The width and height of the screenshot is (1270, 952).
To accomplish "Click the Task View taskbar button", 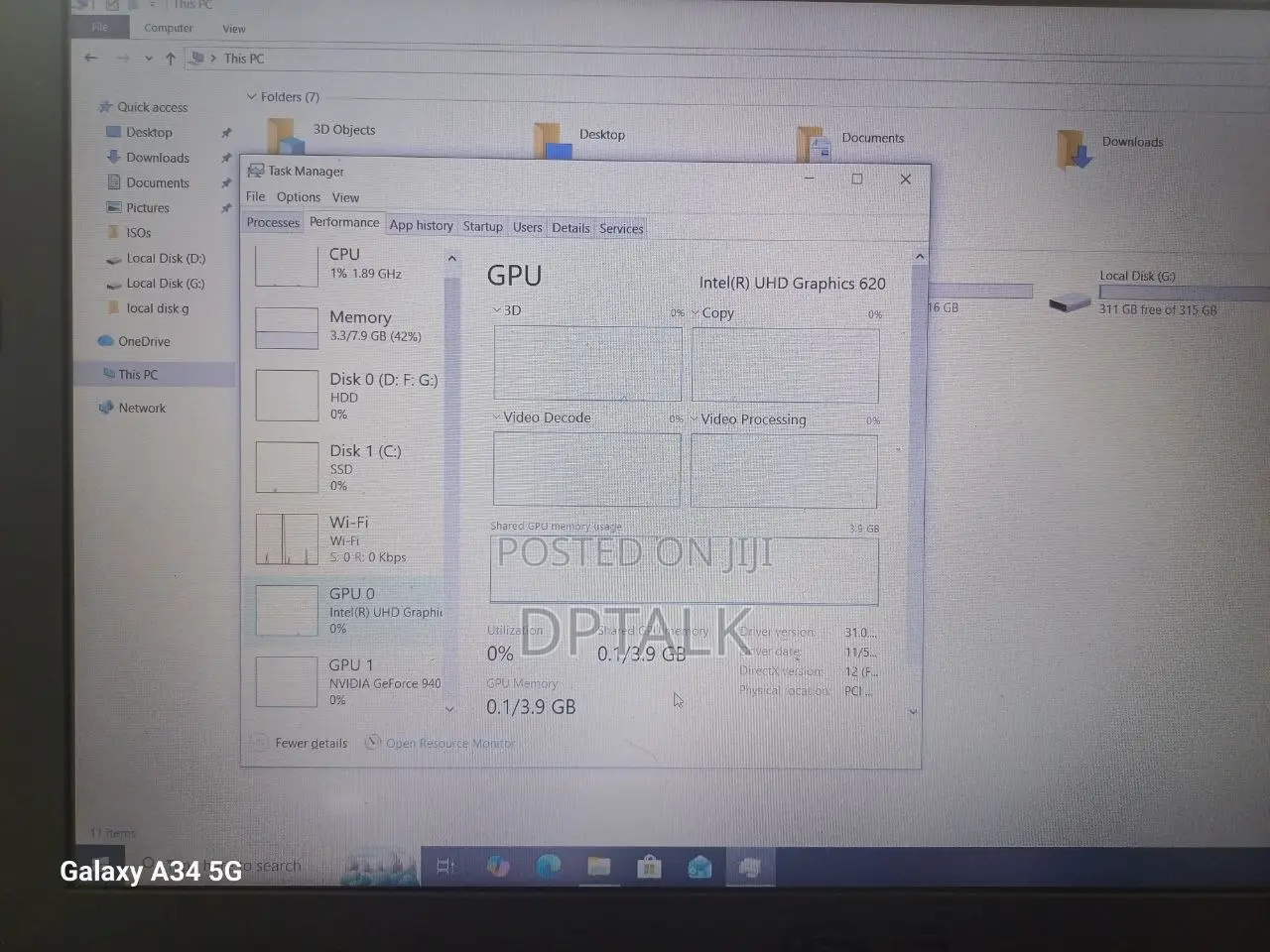I will (446, 867).
